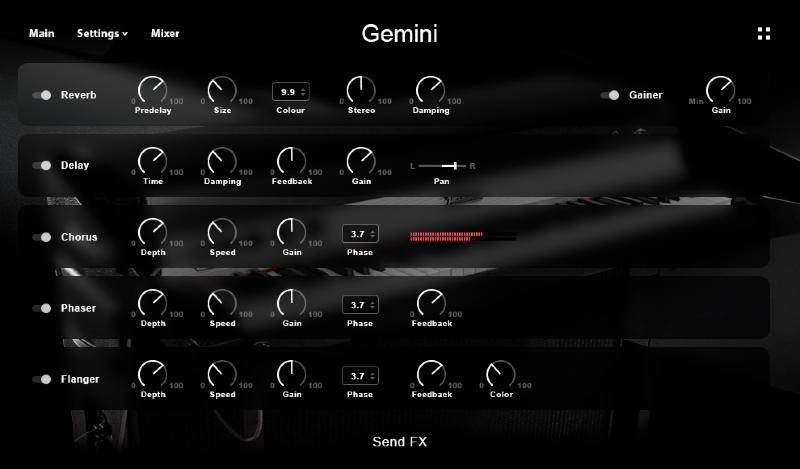
Task: Click the Reverb Damping knob
Action: pyautogui.click(x=431, y=90)
